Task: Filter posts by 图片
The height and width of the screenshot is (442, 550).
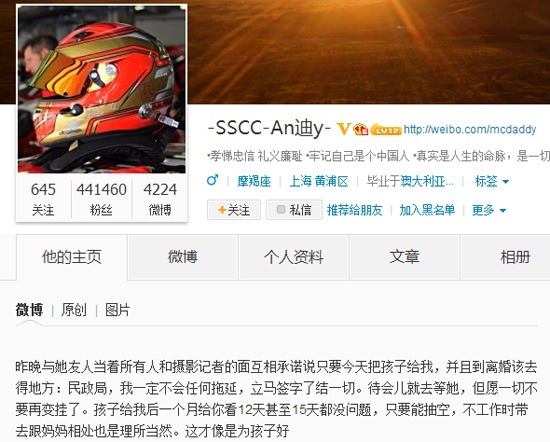Action: [x=118, y=310]
